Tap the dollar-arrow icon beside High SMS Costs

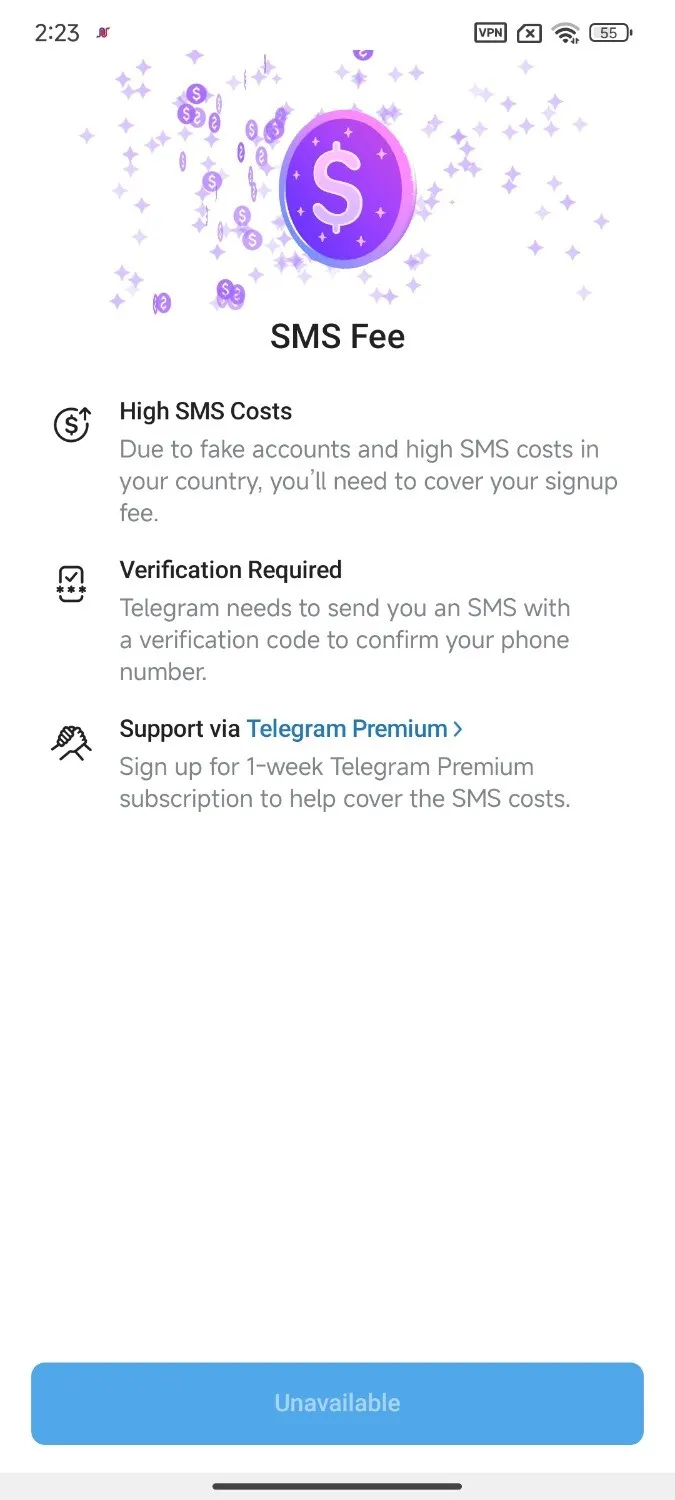[72, 424]
